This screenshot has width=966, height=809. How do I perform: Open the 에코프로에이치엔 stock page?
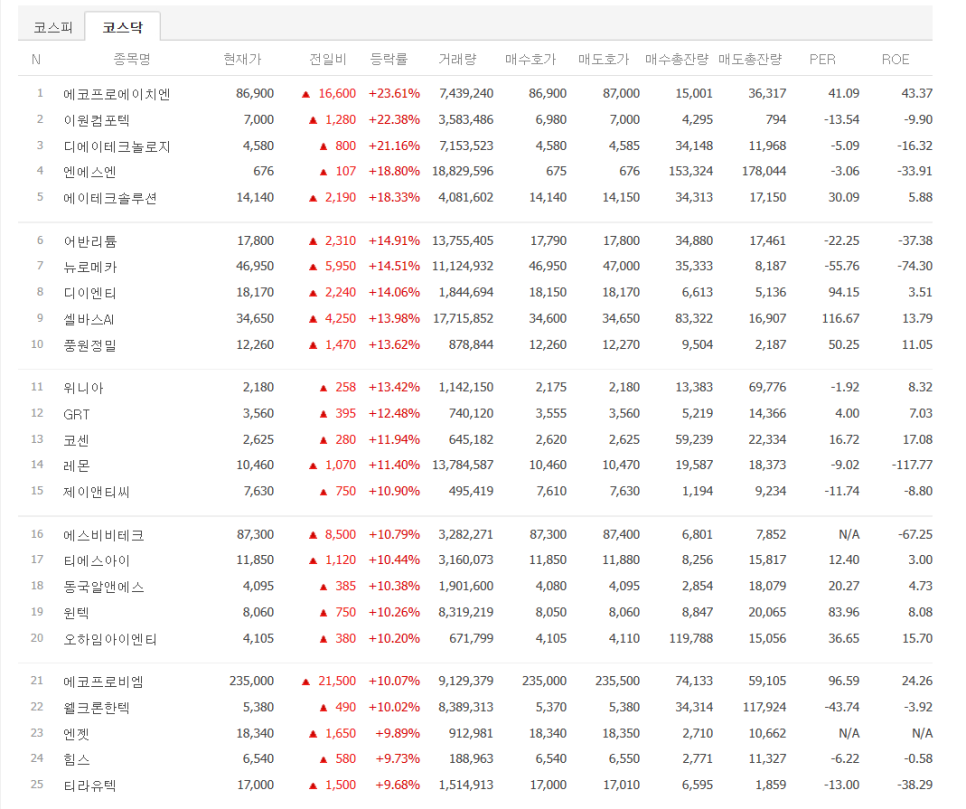pos(116,94)
